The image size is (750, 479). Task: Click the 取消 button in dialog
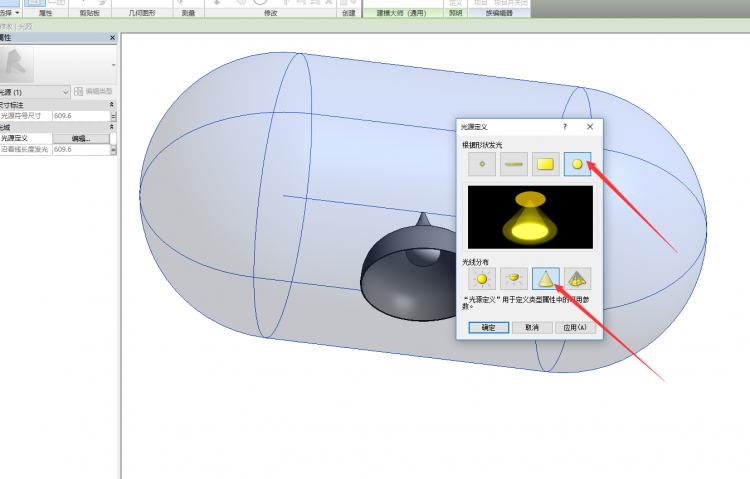pos(532,327)
